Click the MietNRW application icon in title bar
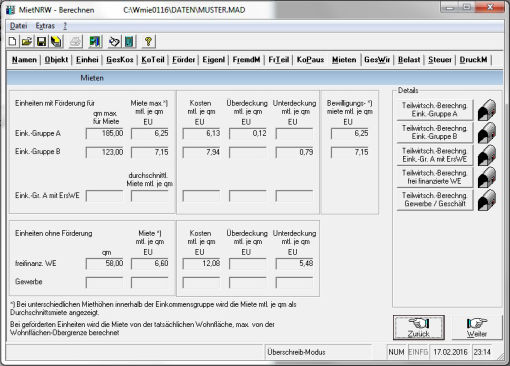This screenshot has width=510, height=366. (11, 10)
